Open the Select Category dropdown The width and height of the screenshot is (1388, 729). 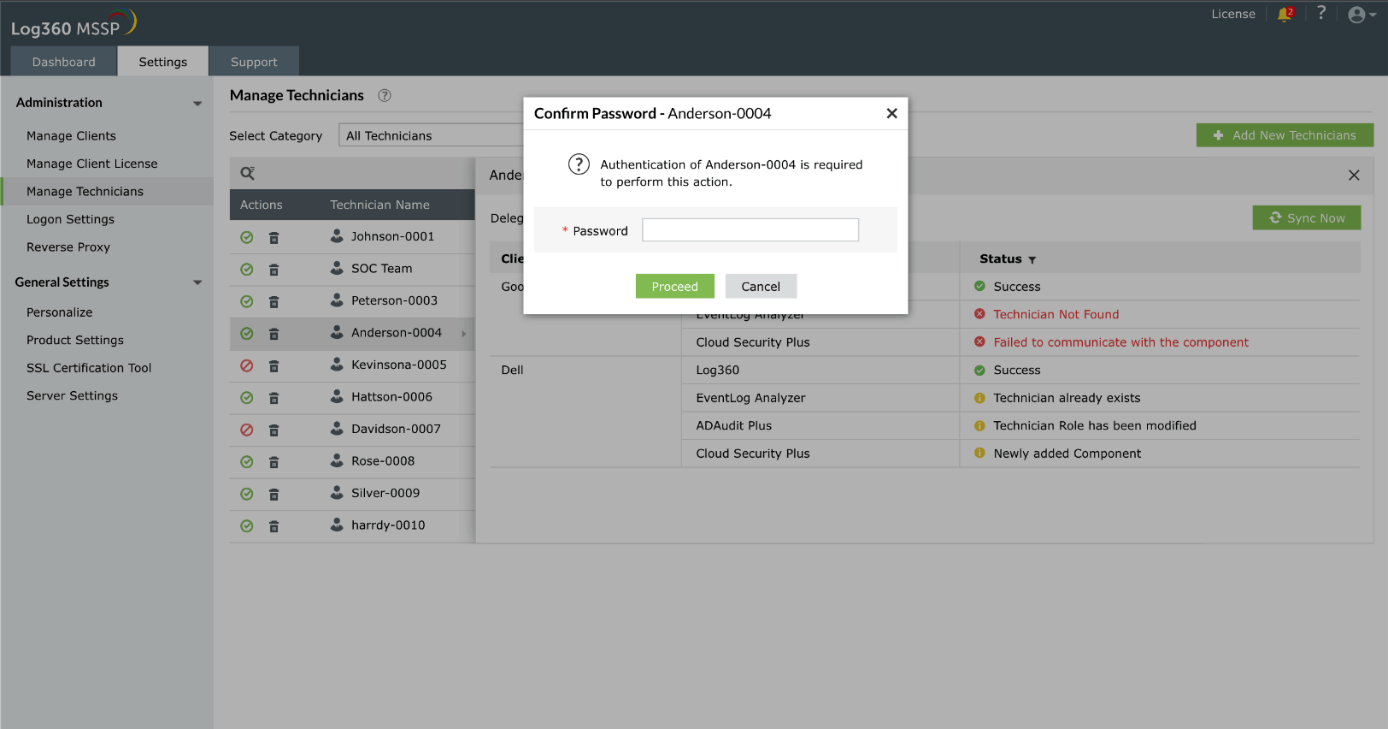[x=431, y=136]
